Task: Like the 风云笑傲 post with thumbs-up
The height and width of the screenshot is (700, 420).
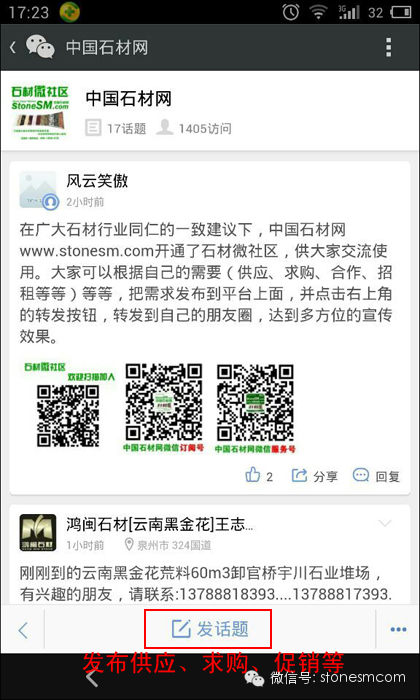Action: tap(253, 475)
